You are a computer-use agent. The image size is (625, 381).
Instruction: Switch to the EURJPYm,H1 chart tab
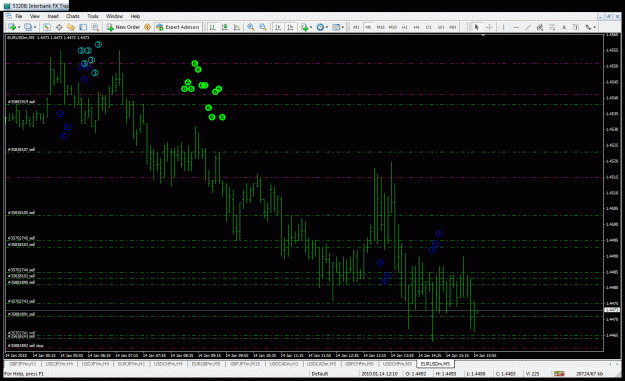[131, 364]
